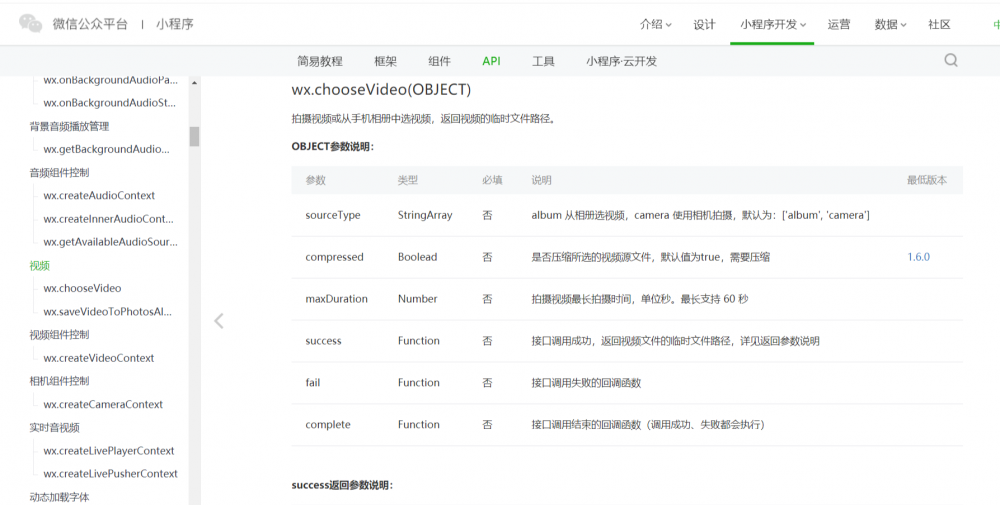This screenshot has width=1000, height=505.
Task: Open the 设计 menu item
Action: coord(704,24)
